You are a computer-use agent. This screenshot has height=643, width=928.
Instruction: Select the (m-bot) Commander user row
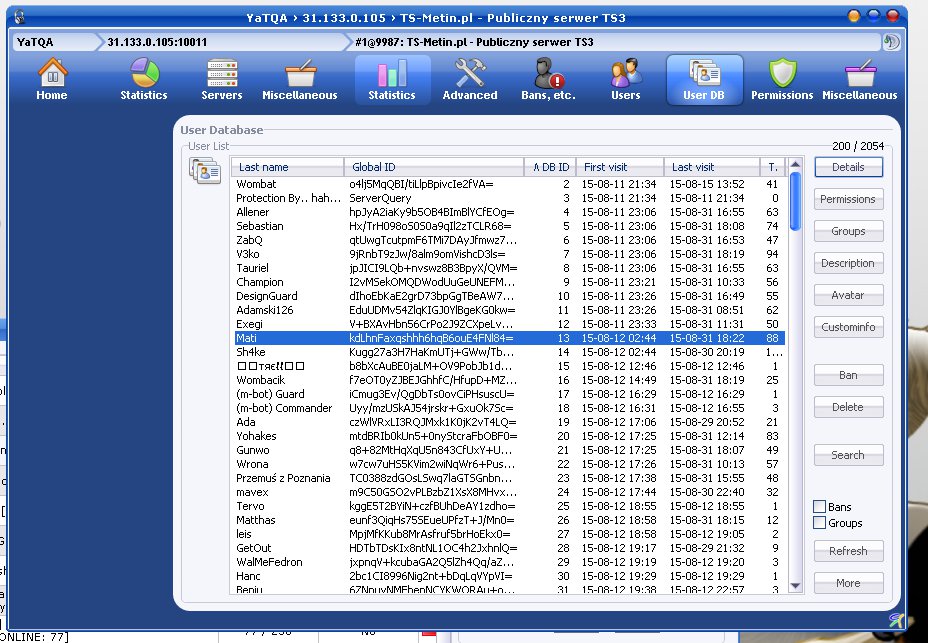(x=510, y=408)
